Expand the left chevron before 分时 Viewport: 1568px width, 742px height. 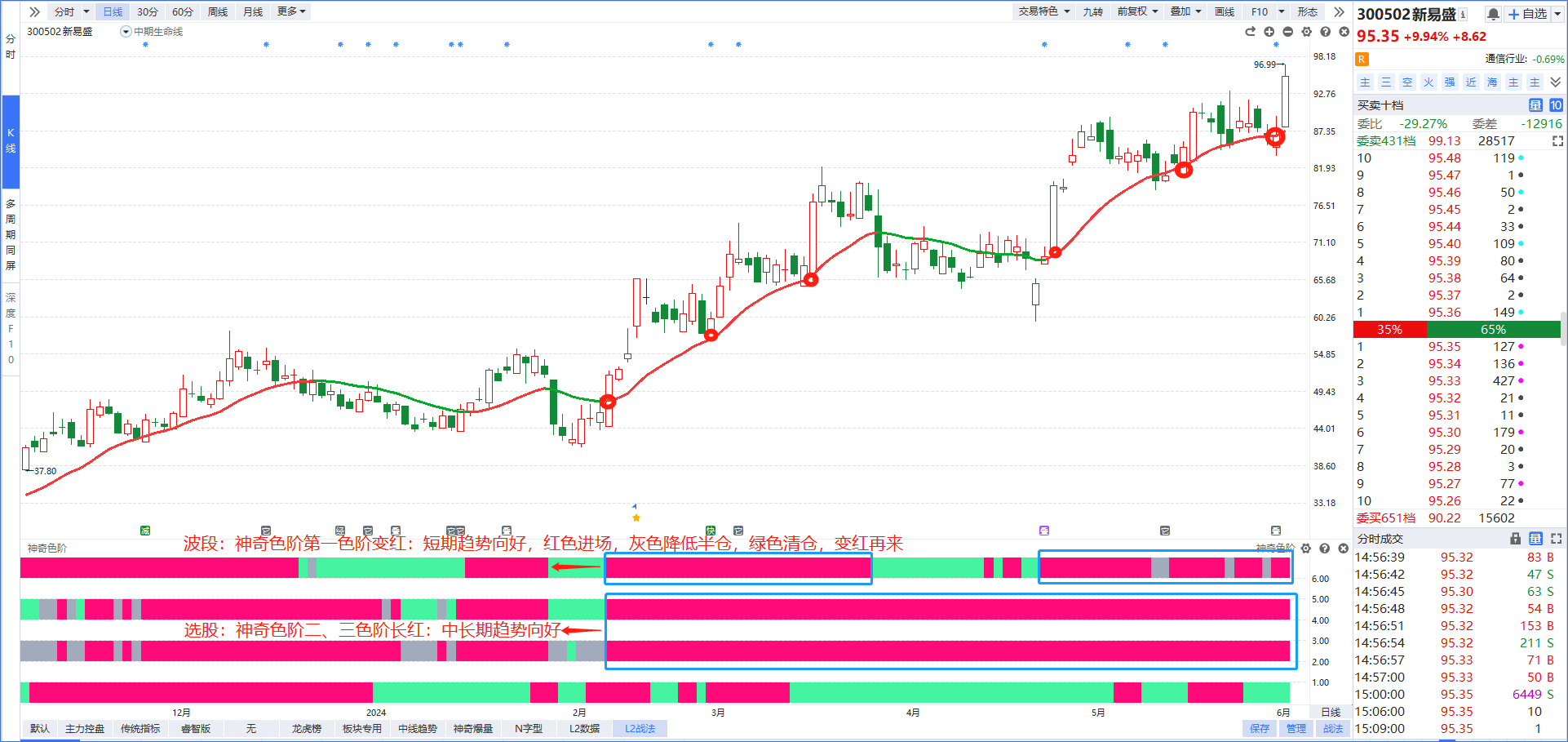coord(34,11)
